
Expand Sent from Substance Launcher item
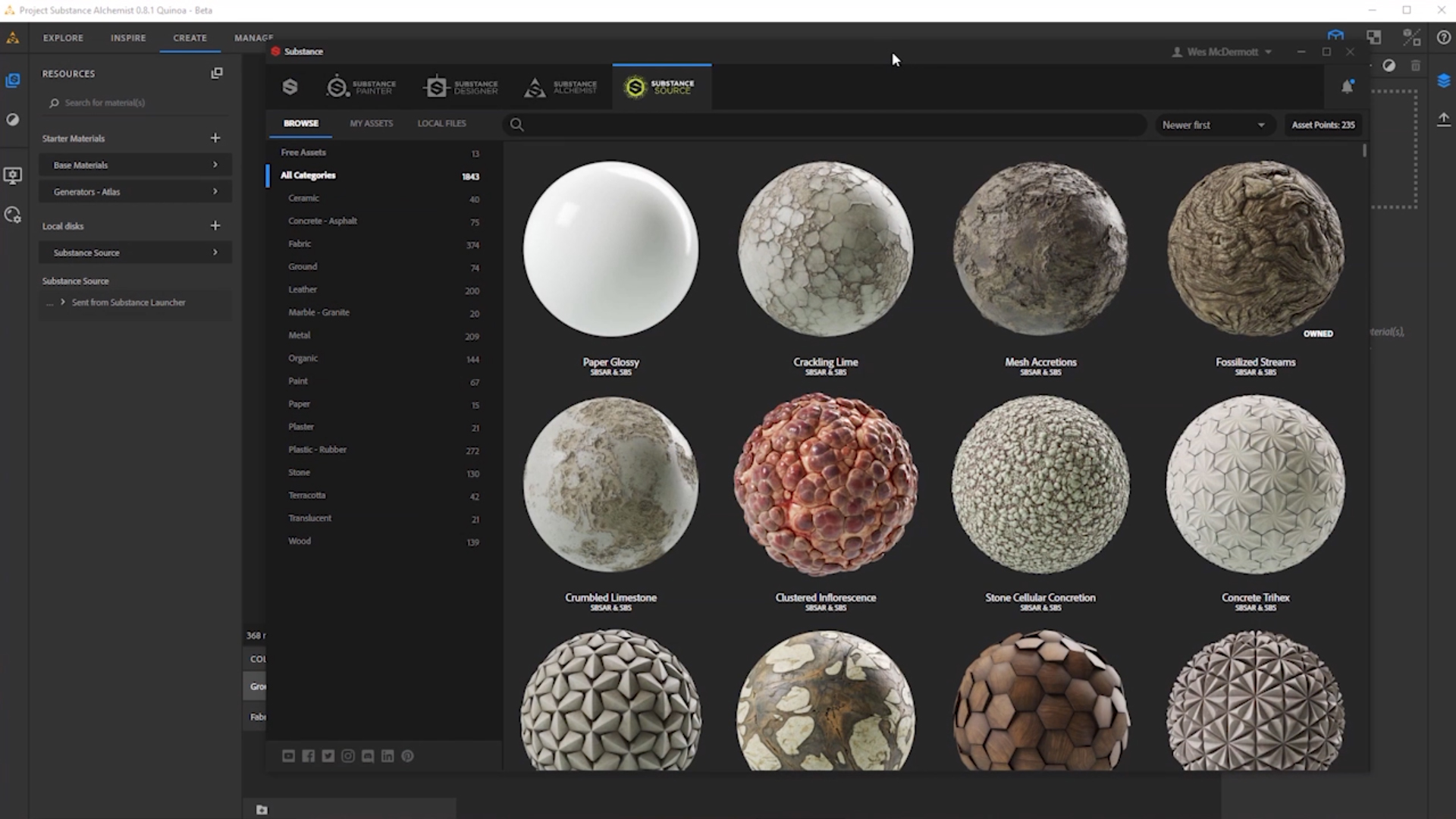click(x=63, y=302)
